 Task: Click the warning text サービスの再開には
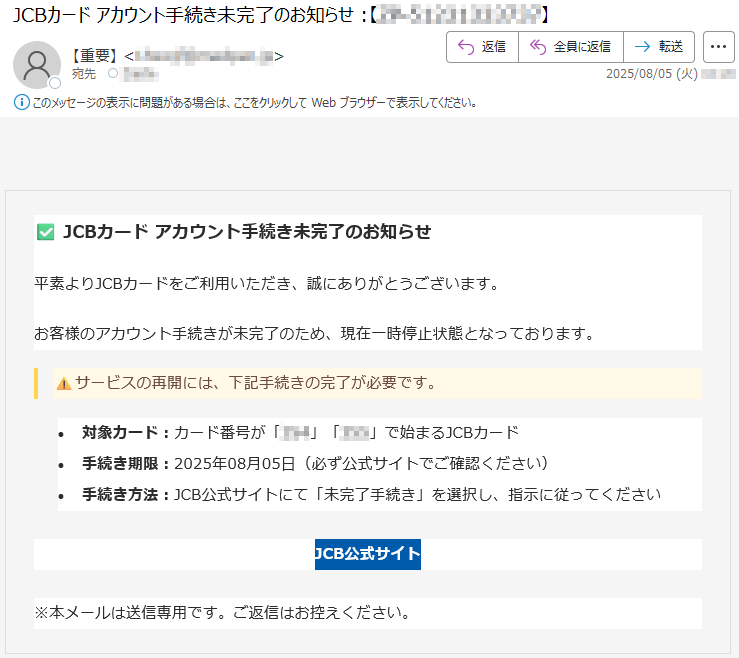(256, 383)
